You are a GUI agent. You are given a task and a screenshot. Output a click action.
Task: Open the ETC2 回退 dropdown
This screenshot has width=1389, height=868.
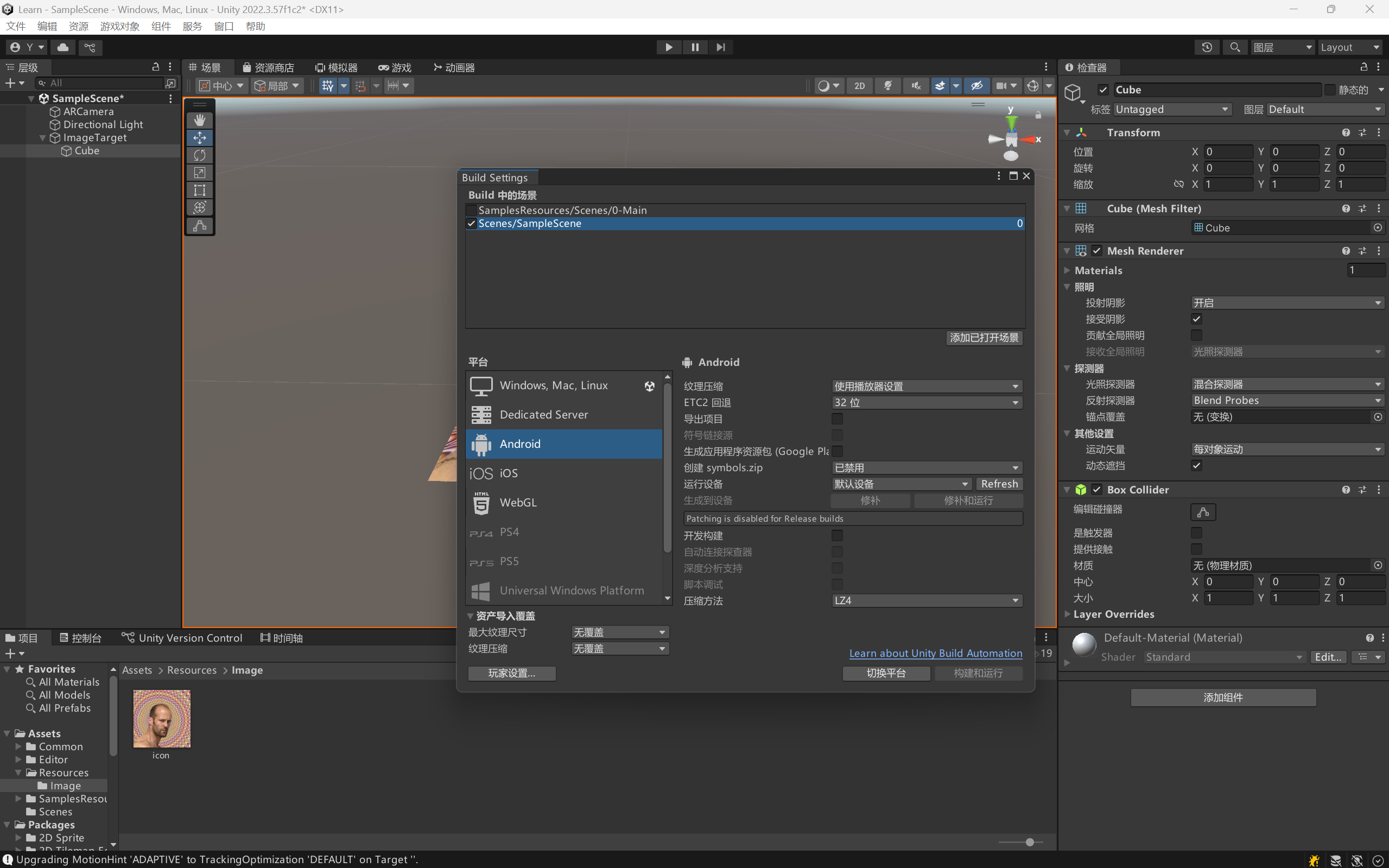coord(927,402)
